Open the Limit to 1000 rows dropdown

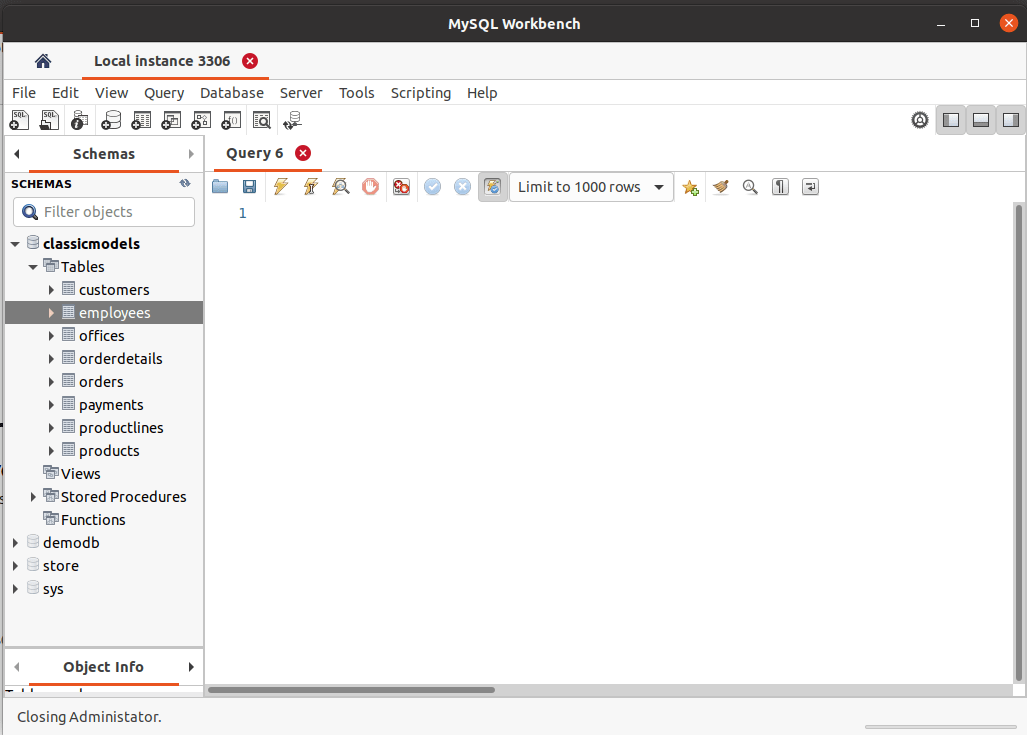pos(591,187)
